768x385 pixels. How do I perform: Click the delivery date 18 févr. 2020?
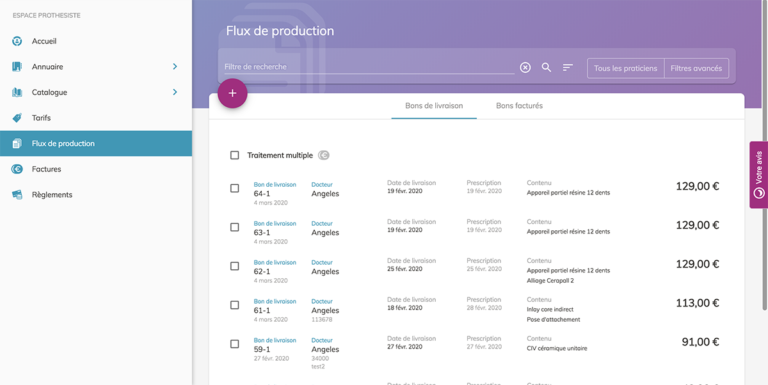405,308
